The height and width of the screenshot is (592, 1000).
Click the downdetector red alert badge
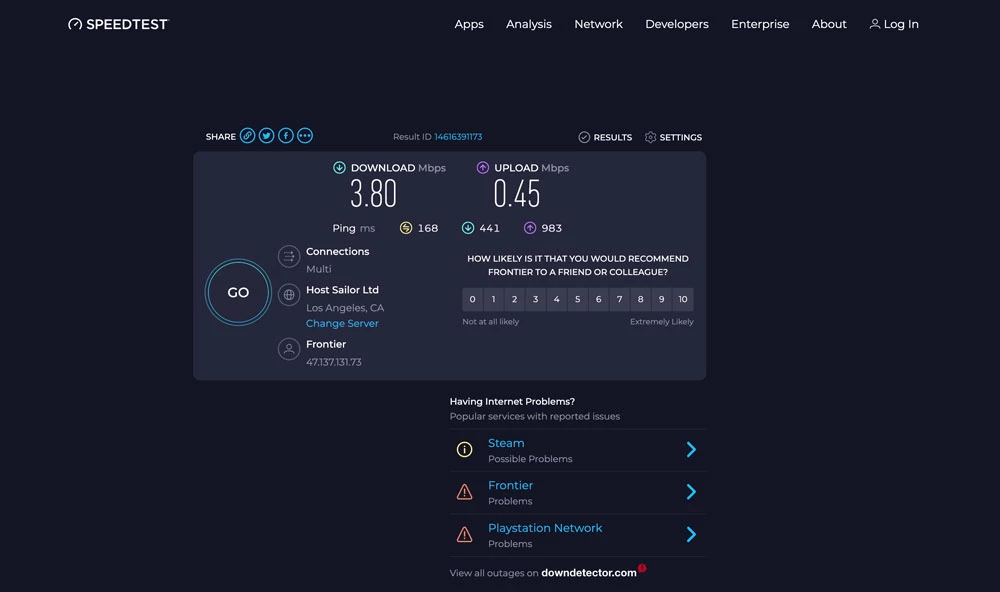pyautogui.click(x=642, y=568)
